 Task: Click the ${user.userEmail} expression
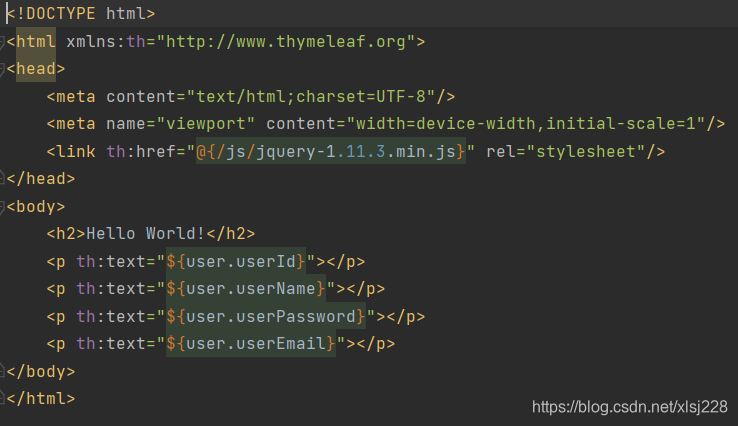(x=251, y=344)
